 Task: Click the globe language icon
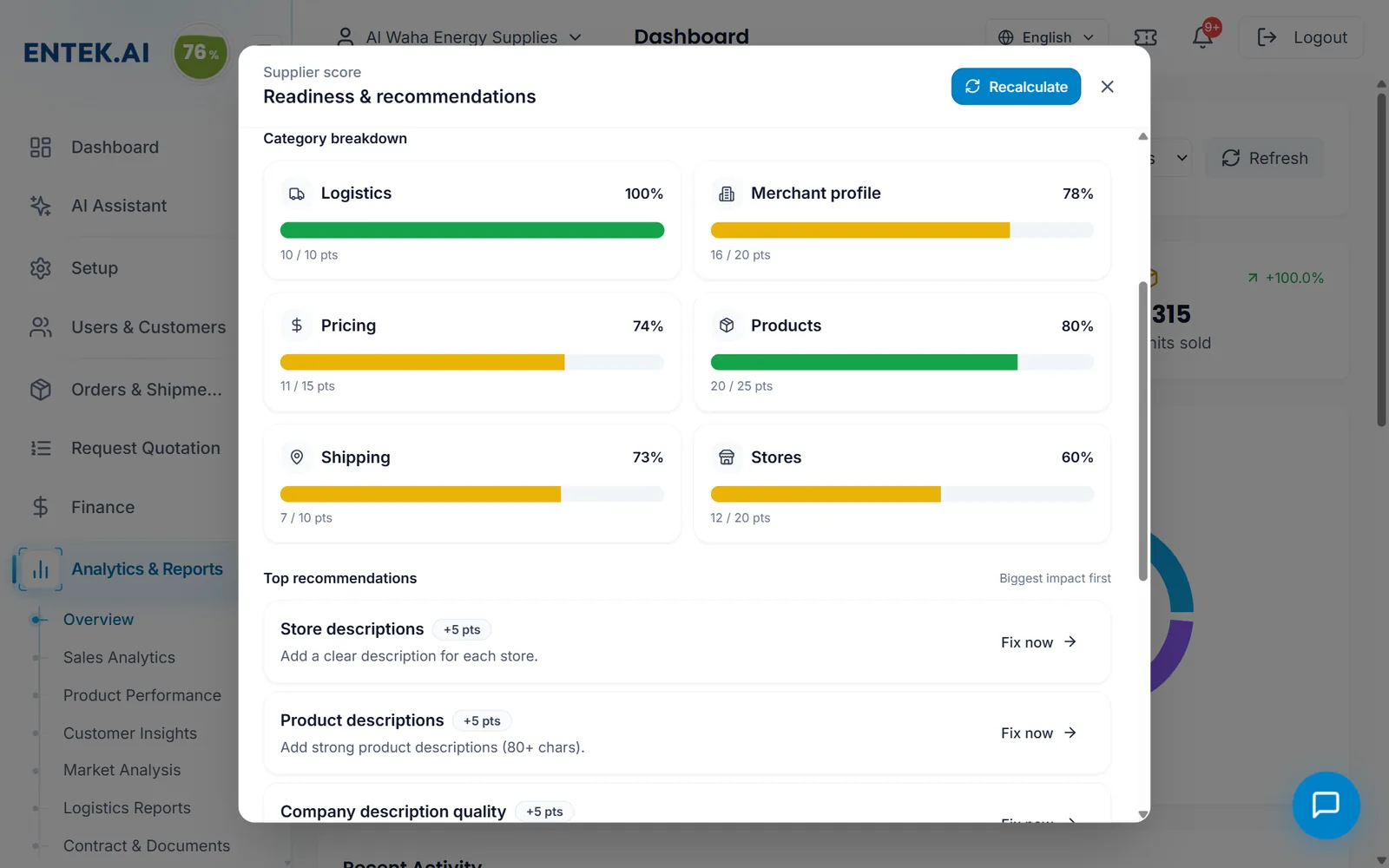click(1006, 37)
